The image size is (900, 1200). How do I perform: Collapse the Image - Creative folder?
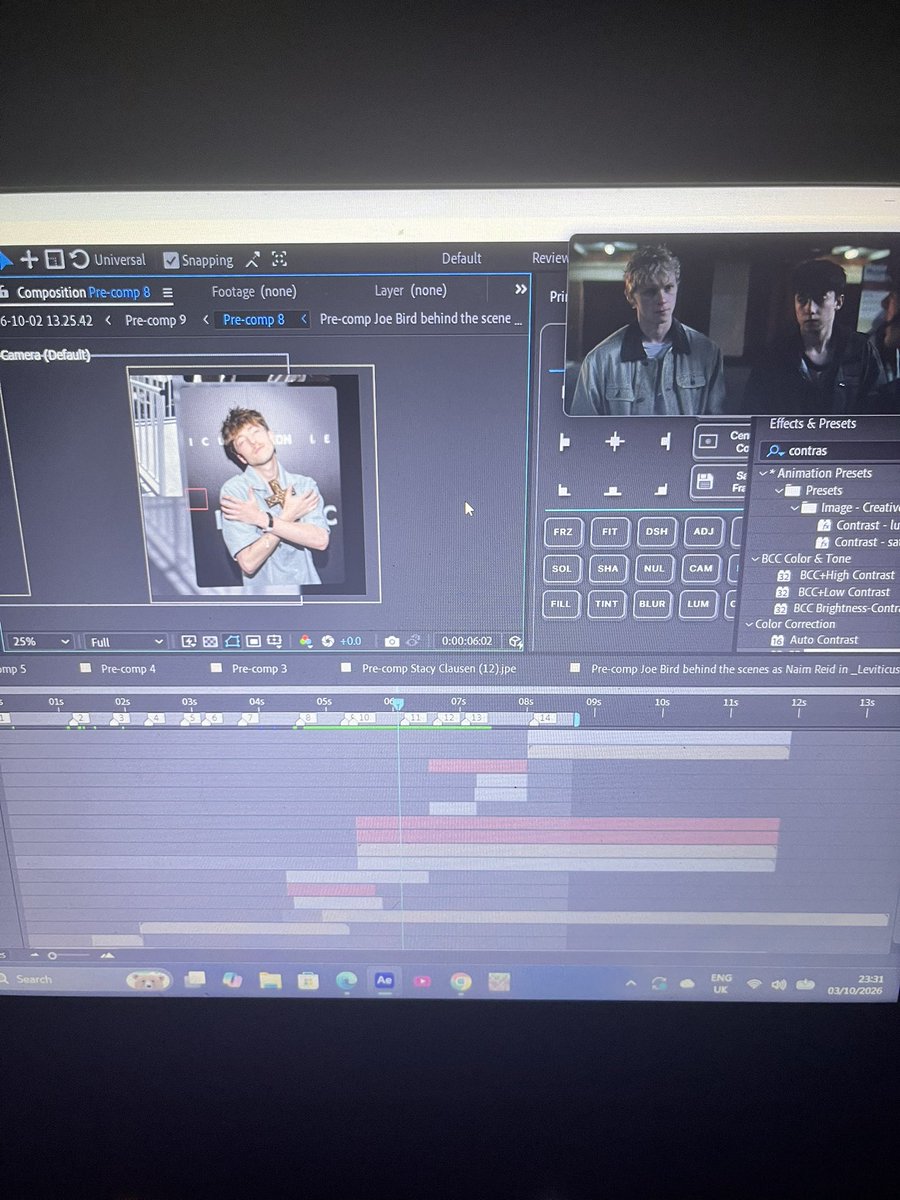click(x=795, y=508)
